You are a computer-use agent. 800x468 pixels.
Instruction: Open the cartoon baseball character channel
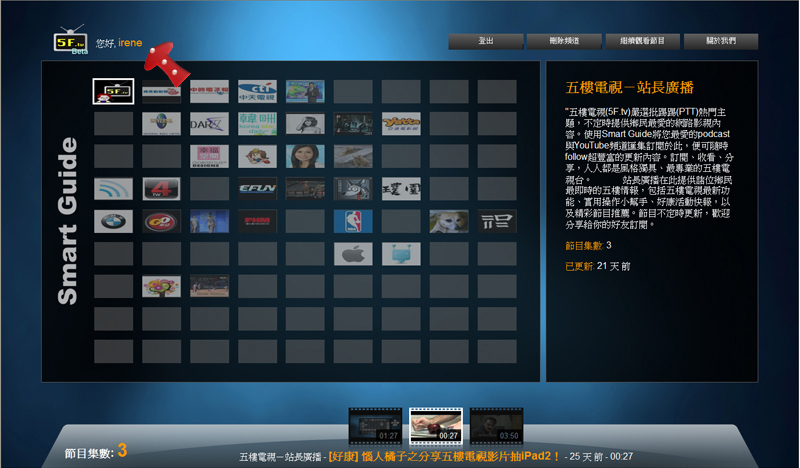[x=257, y=157]
